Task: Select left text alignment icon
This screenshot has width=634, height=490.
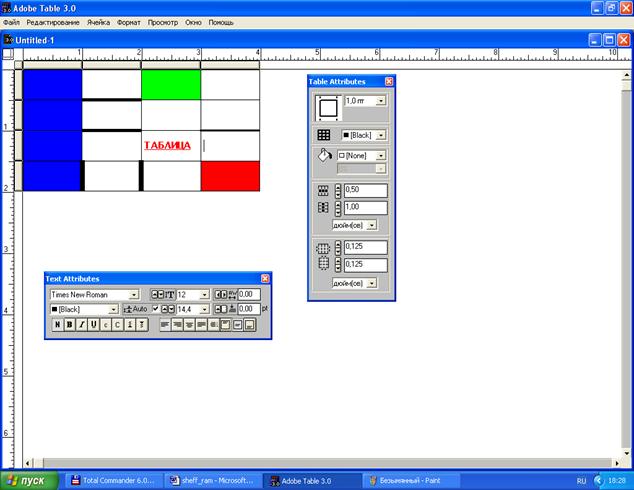Action: (x=166, y=325)
